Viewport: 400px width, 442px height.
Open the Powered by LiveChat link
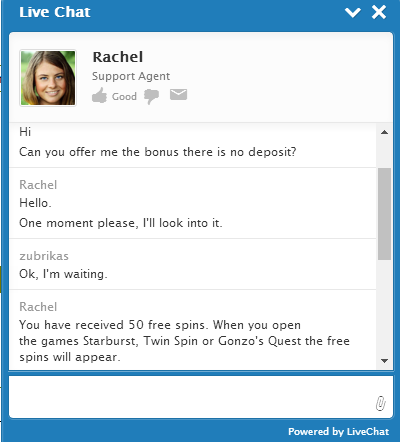[x=338, y=432]
